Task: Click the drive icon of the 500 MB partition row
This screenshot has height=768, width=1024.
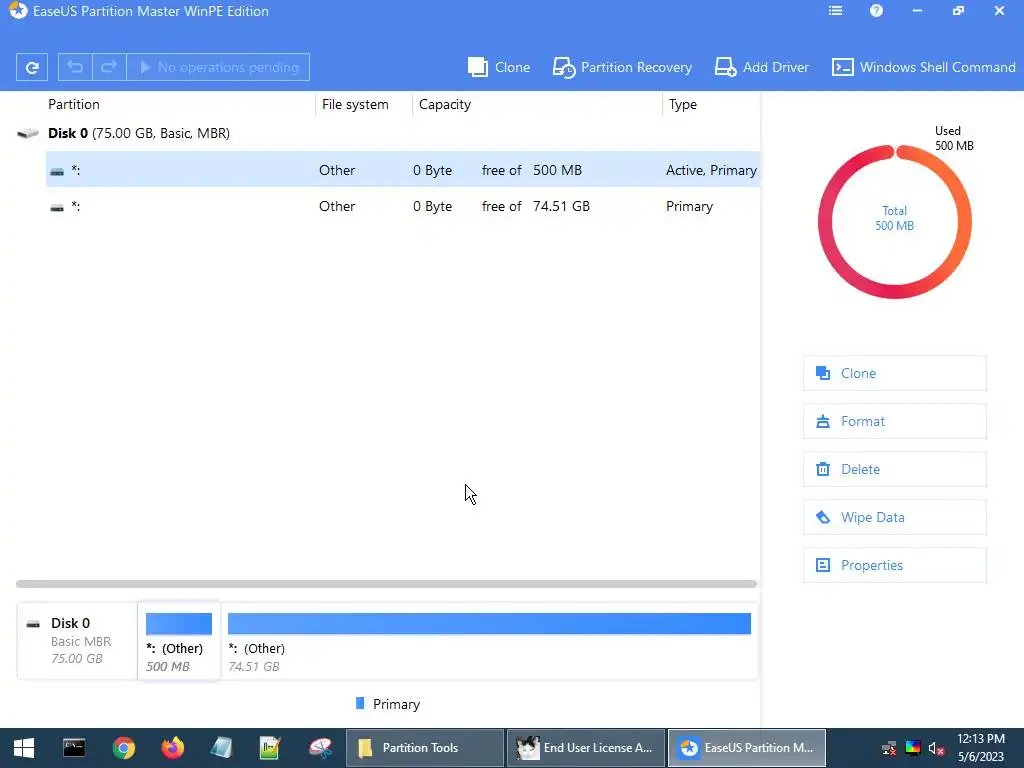Action: (x=57, y=172)
